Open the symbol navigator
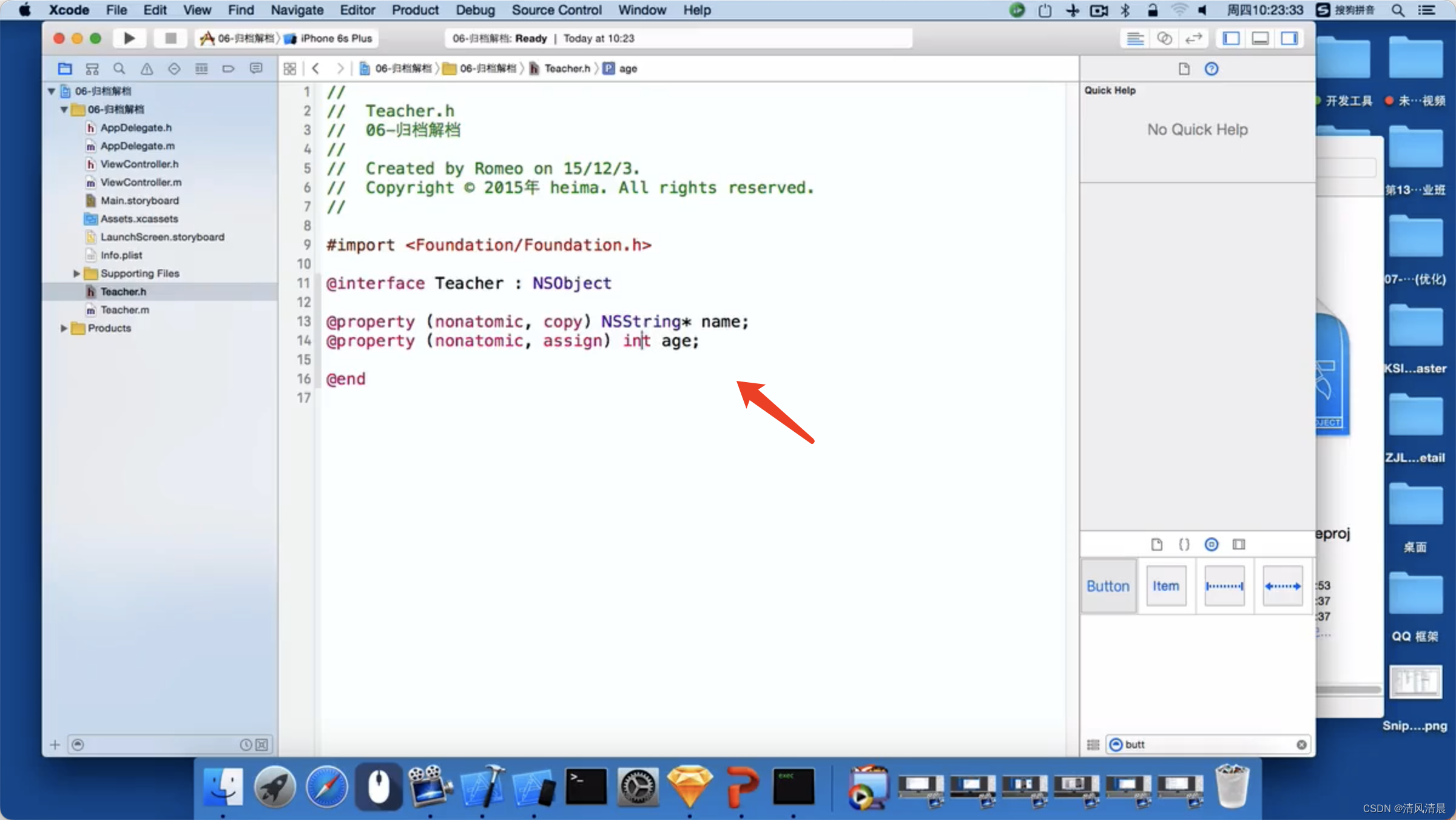1456x820 pixels. [92, 69]
